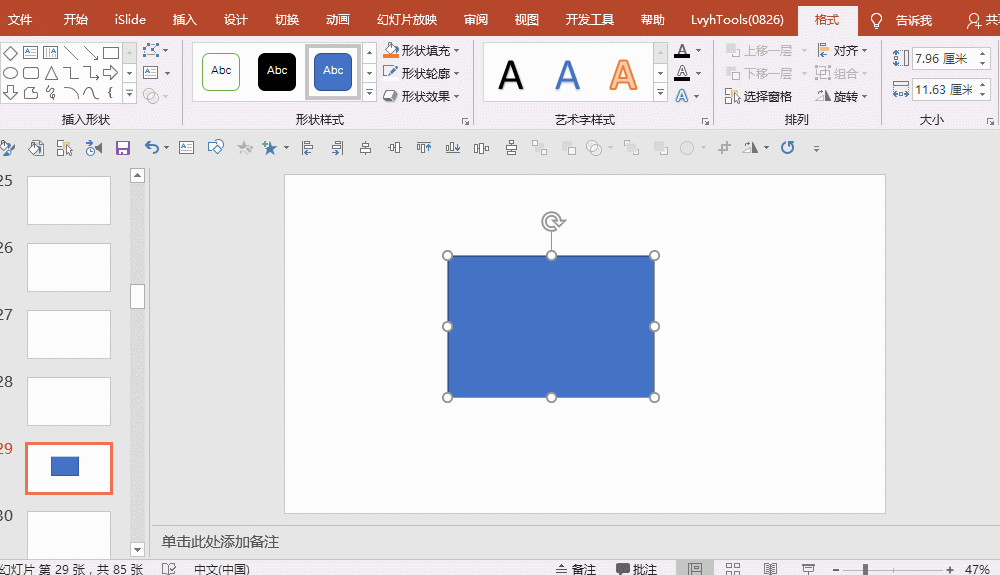The width and height of the screenshot is (1000, 575).
Task: Switch to the Design tab
Action: coord(235,20)
